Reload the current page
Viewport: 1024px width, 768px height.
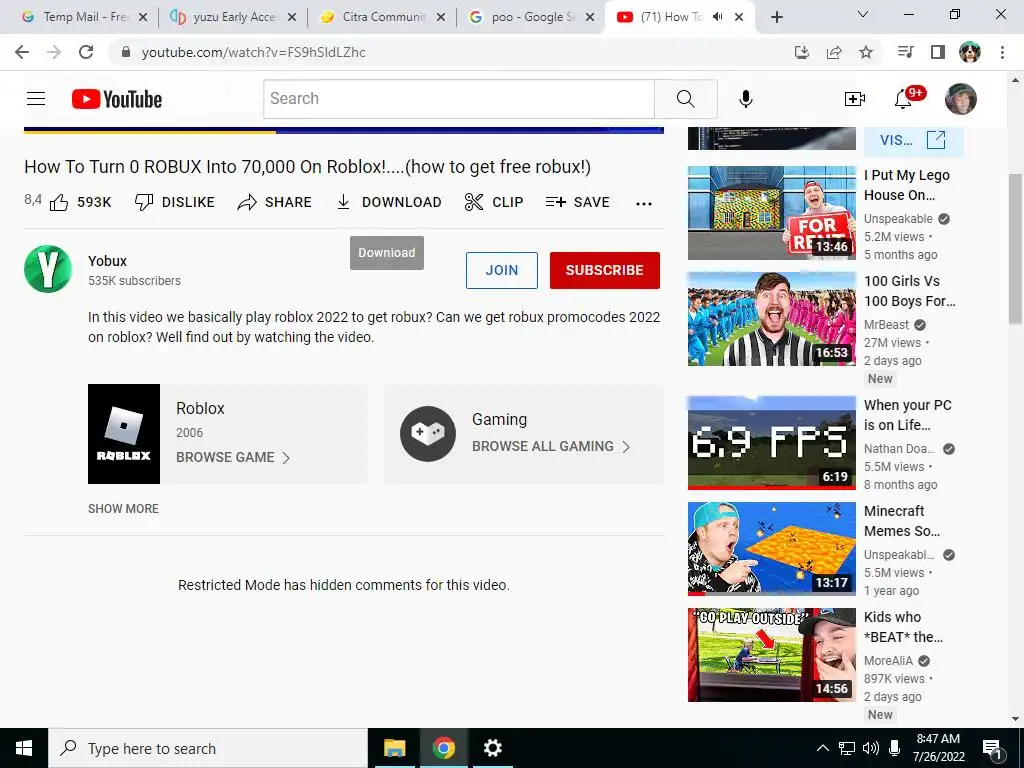point(86,52)
